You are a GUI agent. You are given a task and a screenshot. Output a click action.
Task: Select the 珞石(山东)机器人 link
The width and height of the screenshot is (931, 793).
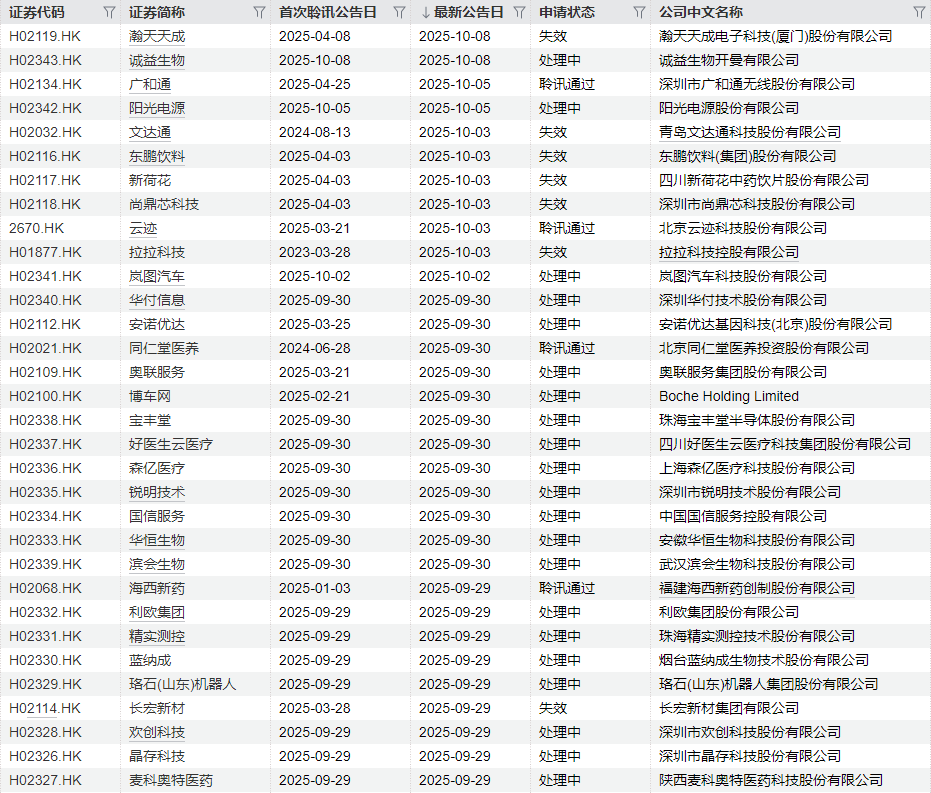[183, 684]
